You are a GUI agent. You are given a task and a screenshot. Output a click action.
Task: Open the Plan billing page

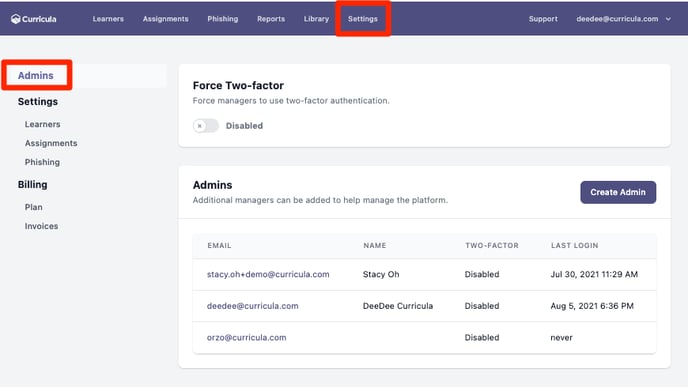[x=33, y=207]
